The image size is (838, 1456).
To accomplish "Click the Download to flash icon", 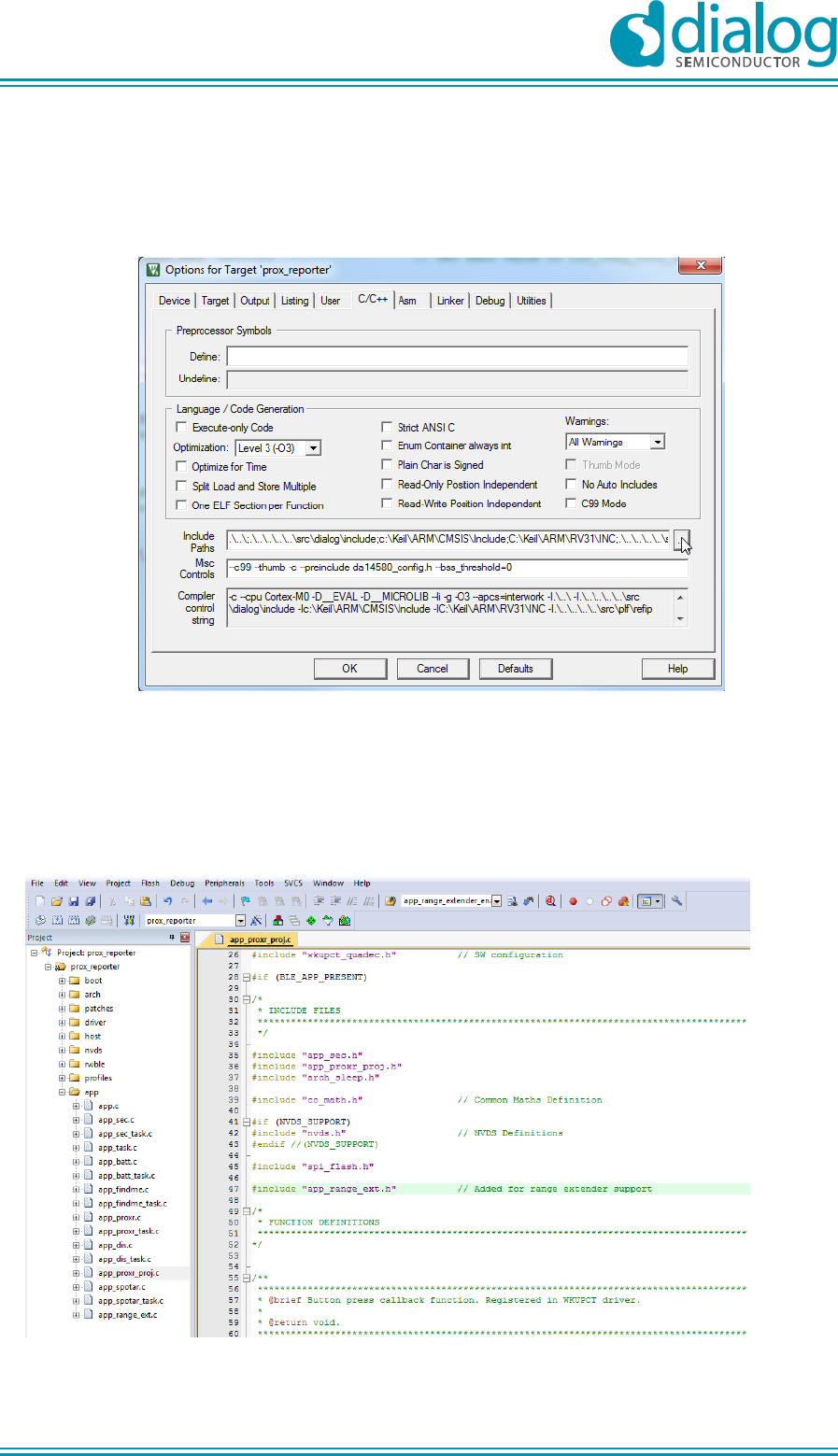I will (130, 921).
